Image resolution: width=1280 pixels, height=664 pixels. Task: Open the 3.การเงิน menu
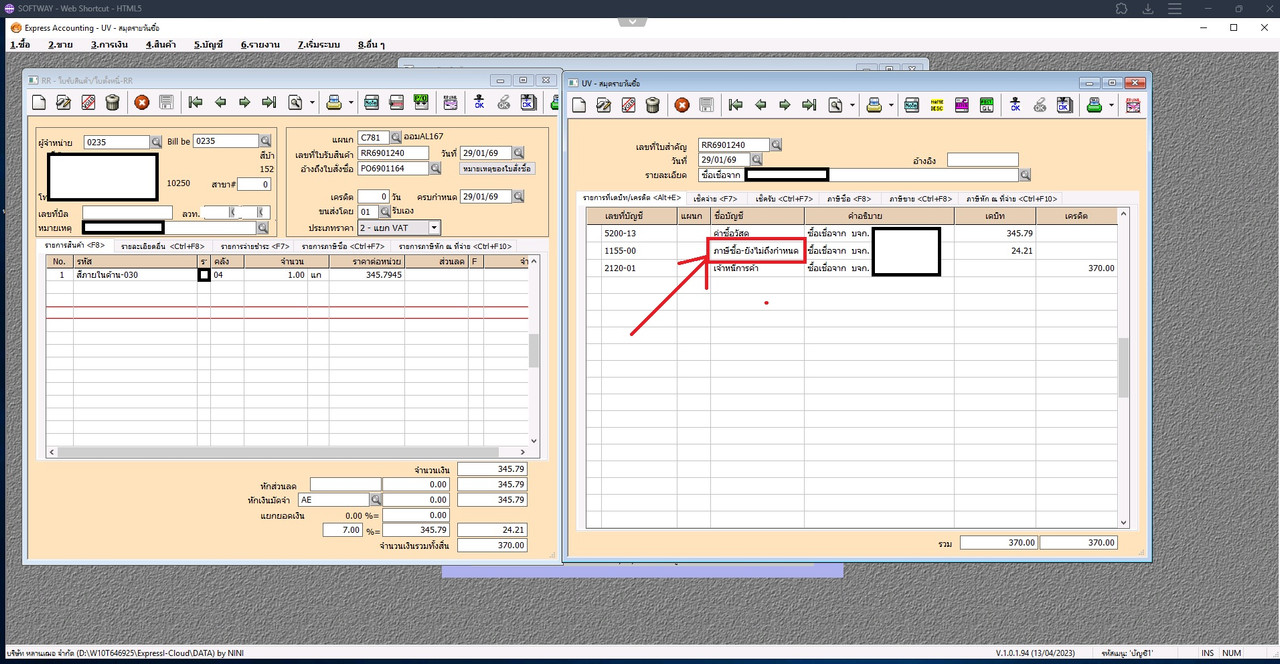click(x=109, y=45)
